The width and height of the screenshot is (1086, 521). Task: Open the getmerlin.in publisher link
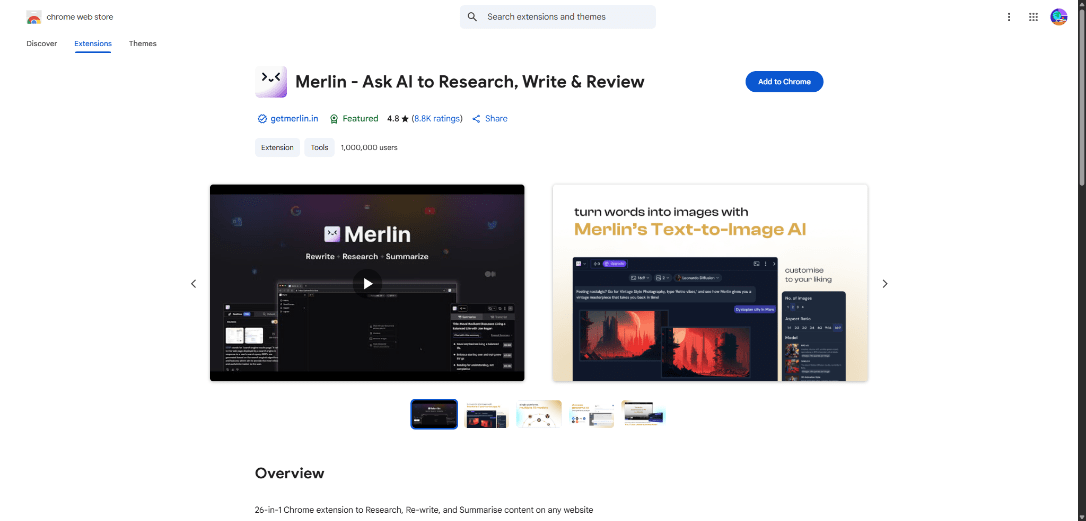point(294,119)
